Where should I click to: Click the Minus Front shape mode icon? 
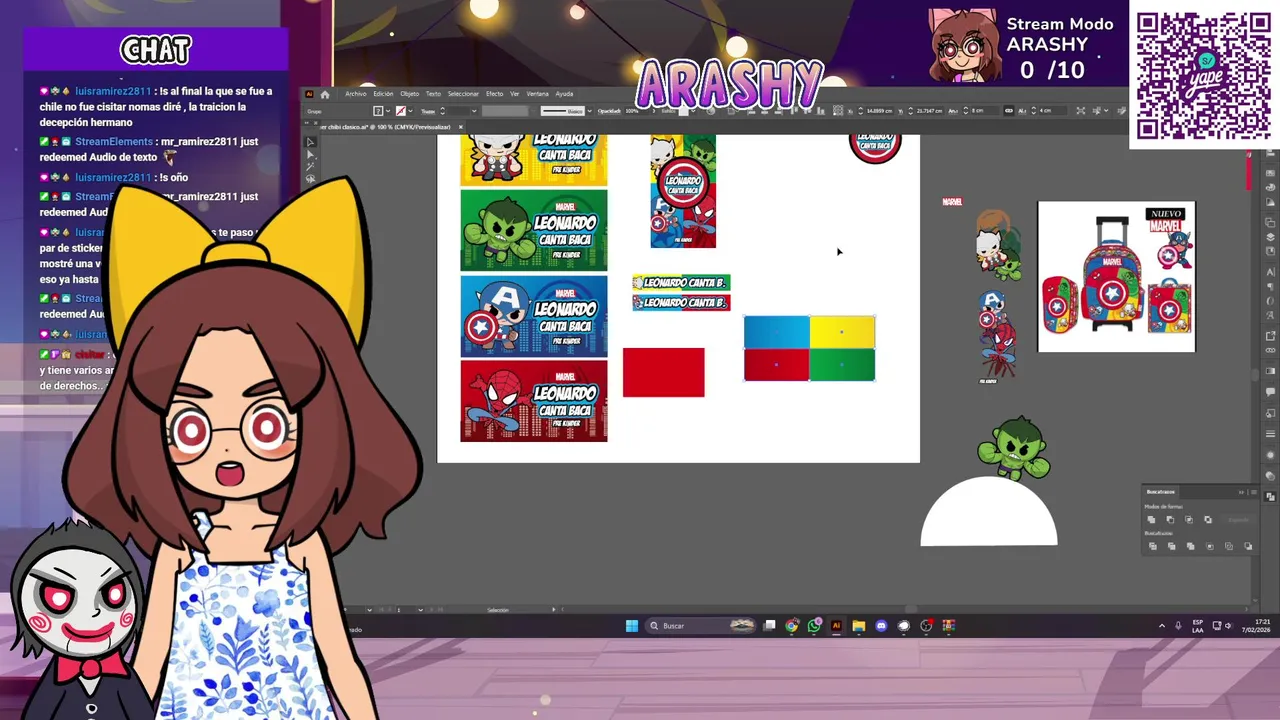1170,520
